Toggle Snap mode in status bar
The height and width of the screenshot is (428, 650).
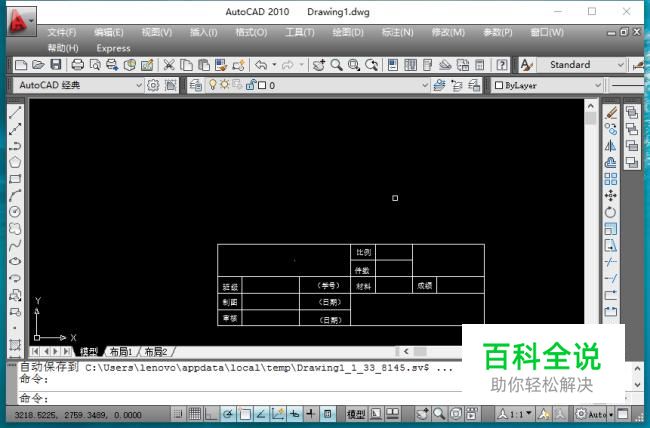click(178, 413)
